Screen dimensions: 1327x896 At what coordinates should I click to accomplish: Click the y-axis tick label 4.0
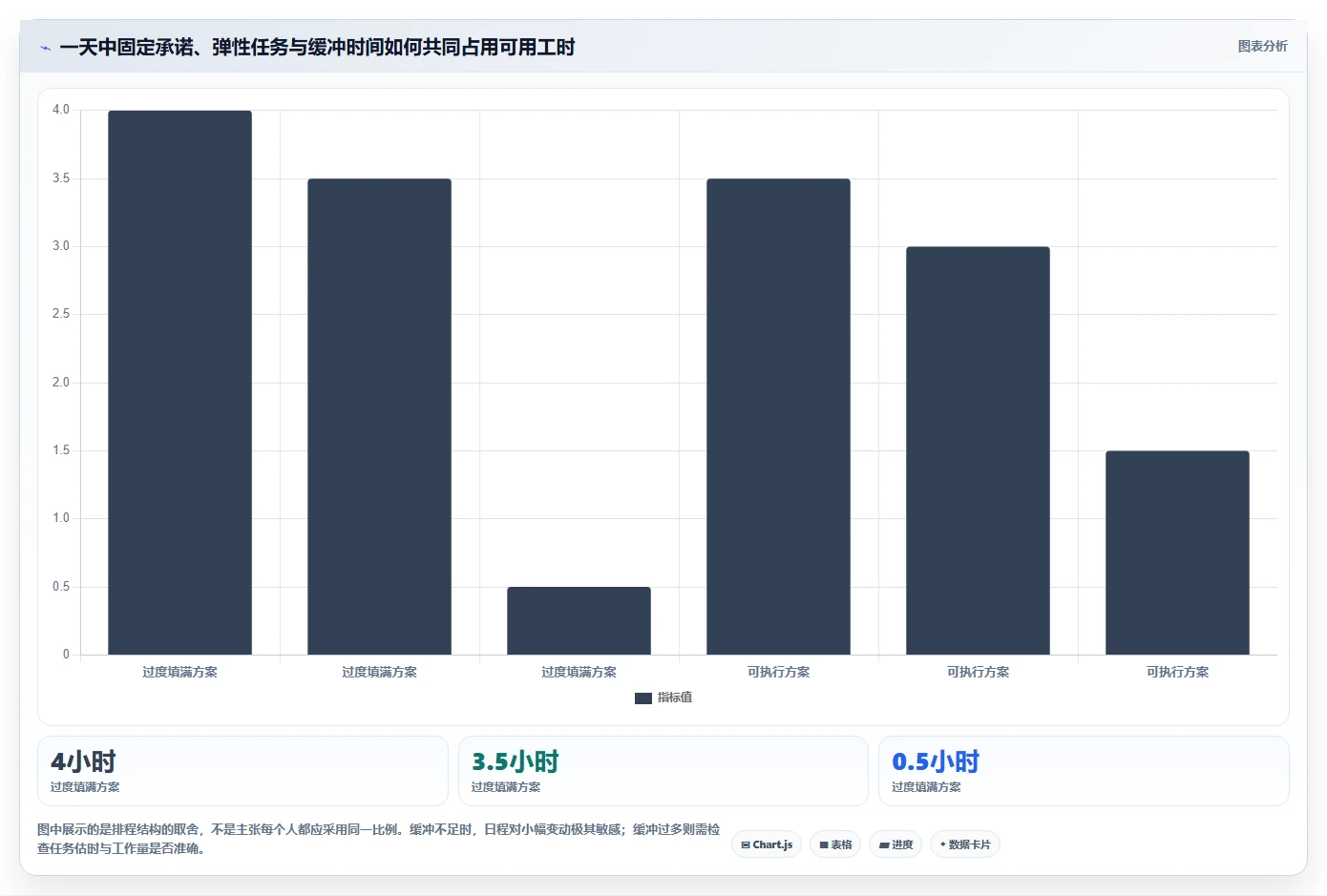(61, 110)
